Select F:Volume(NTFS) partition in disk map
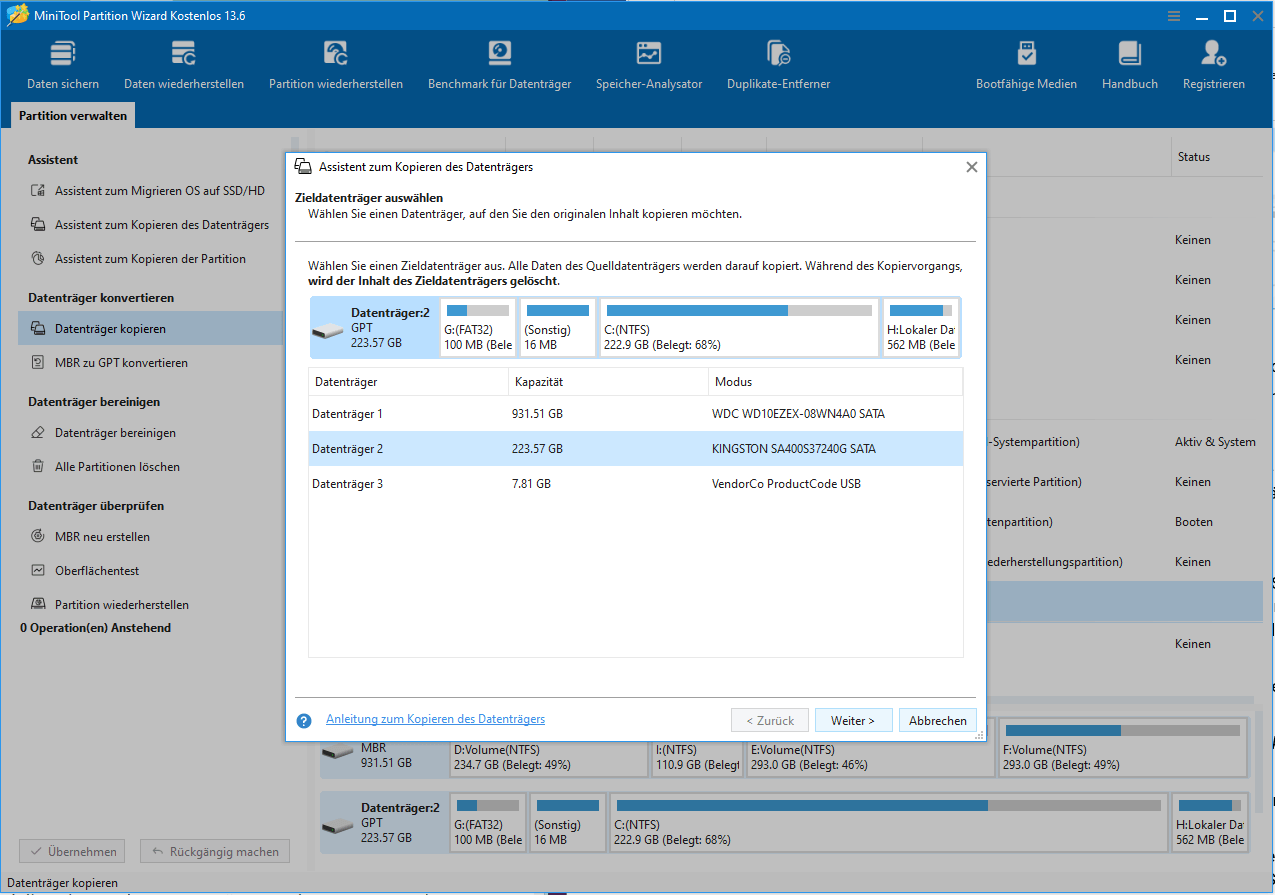 coord(1122,747)
